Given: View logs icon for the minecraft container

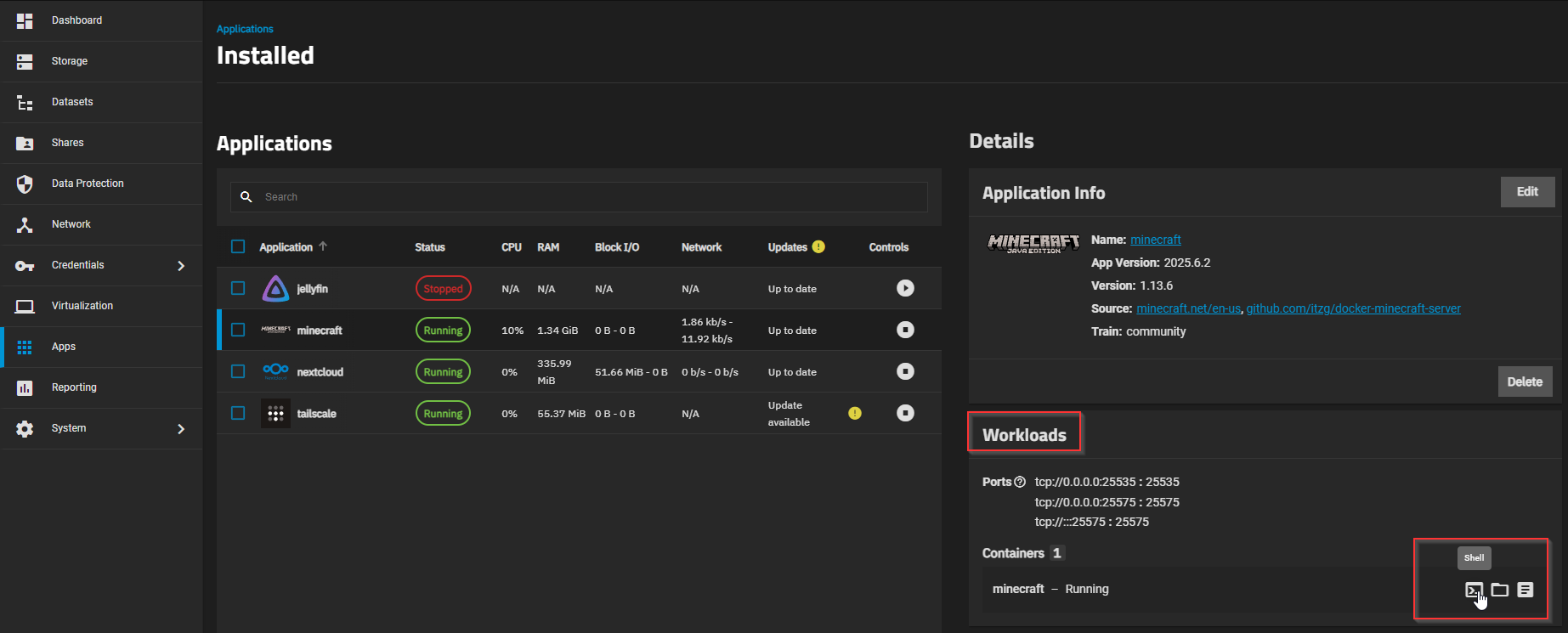Looking at the screenshot, I should coord(1526,590).
